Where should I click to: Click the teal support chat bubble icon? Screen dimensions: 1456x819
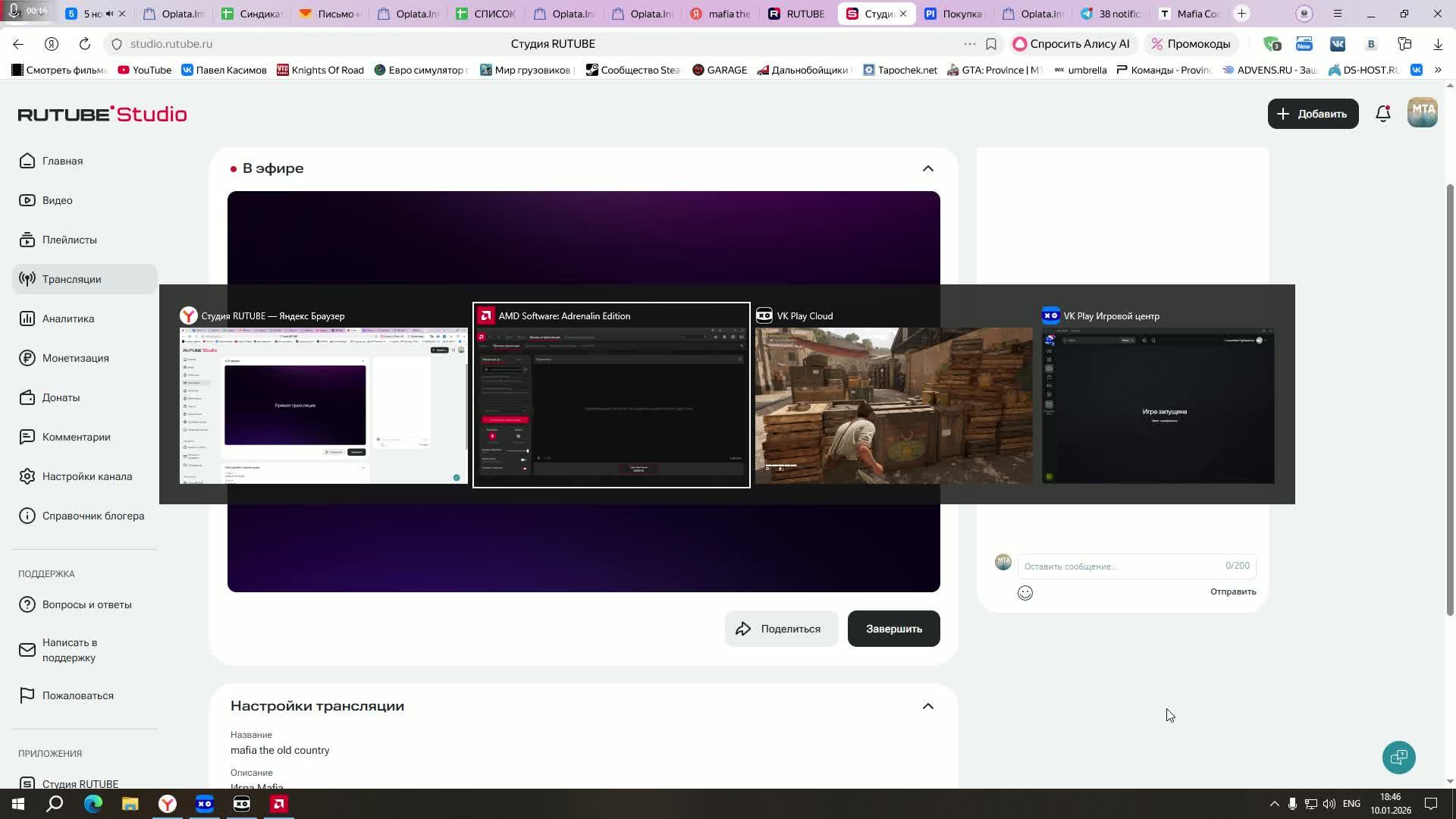pyautogui.click(x=1398, y=757)
